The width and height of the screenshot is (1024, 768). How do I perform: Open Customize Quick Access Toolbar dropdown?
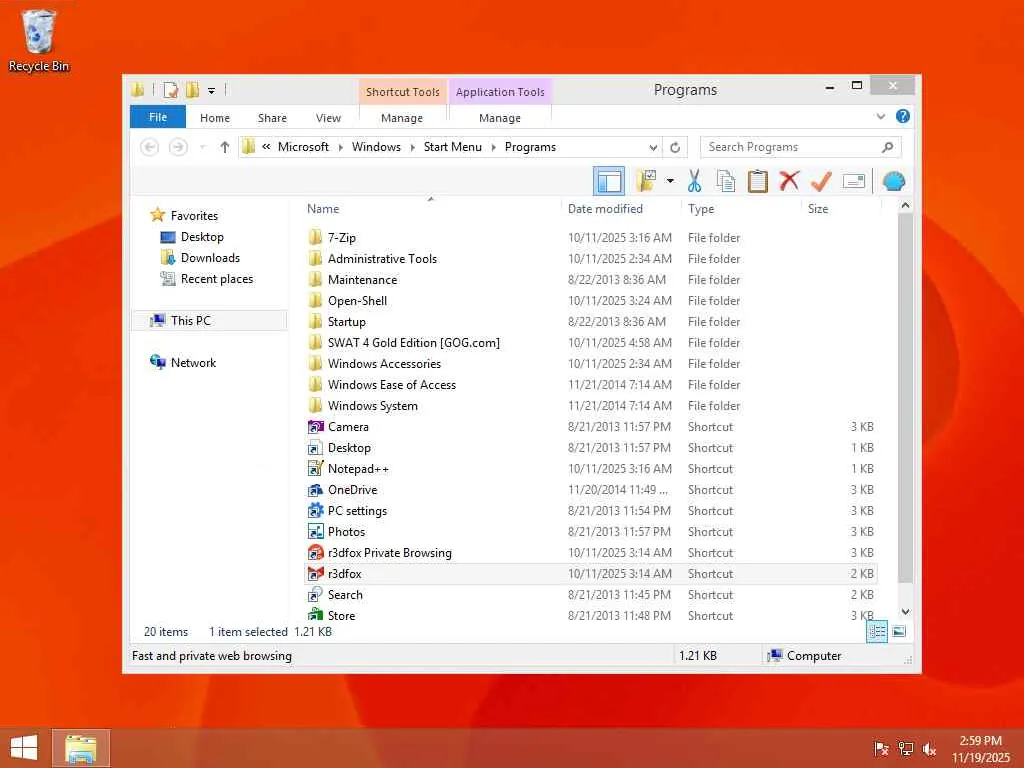pos(212,91)
